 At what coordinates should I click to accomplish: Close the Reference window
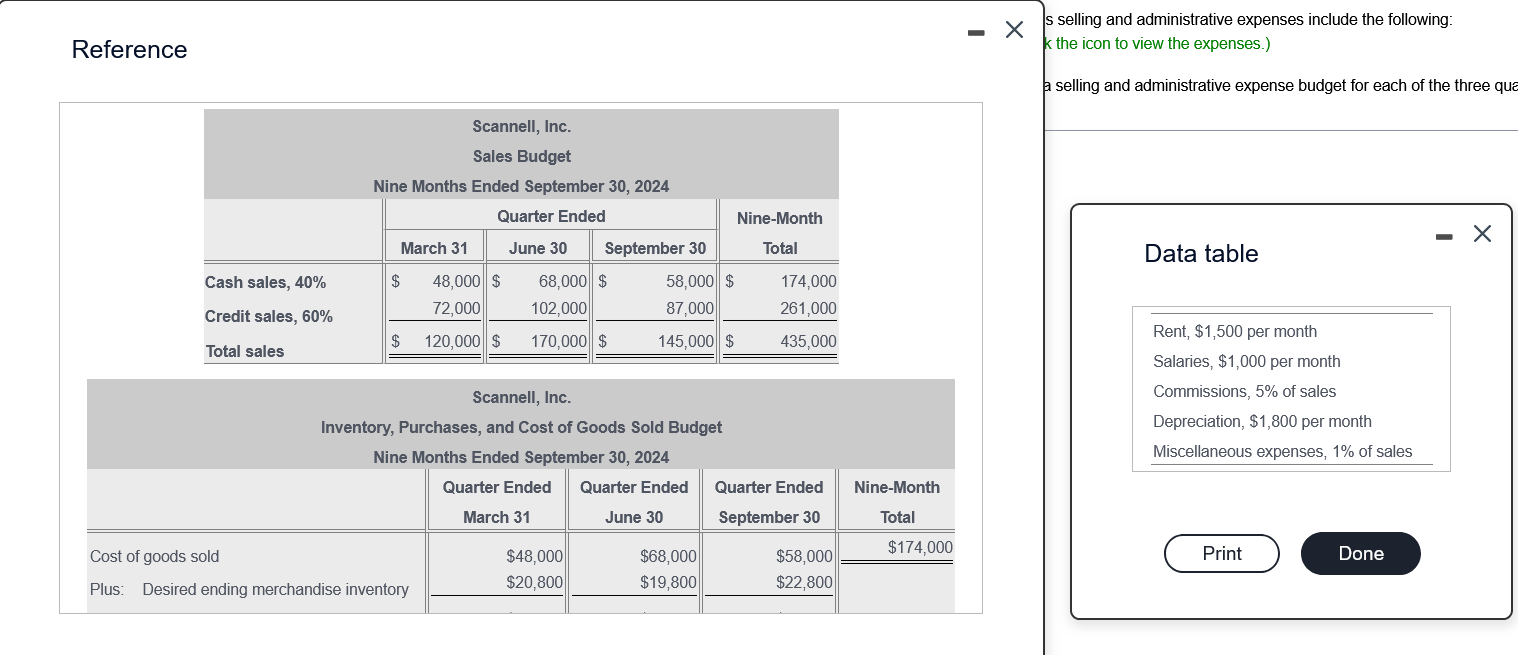[x=1014, y=30]
